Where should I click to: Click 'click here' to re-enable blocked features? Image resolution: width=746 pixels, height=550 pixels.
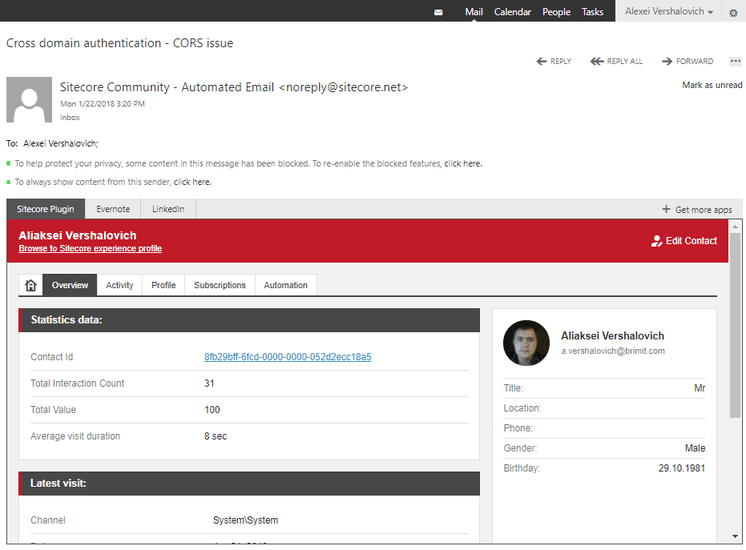coord(463,164)
